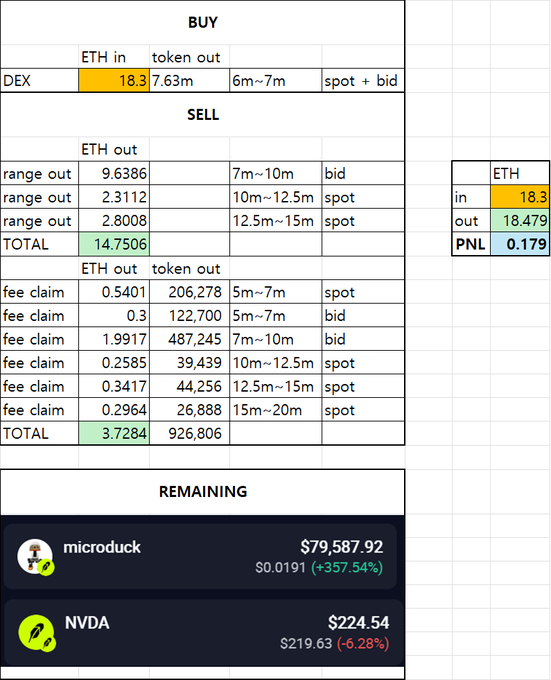Select the 122,700 token out cell
Image resolution: width=551 pixels, height=680 pixels.
189,316
